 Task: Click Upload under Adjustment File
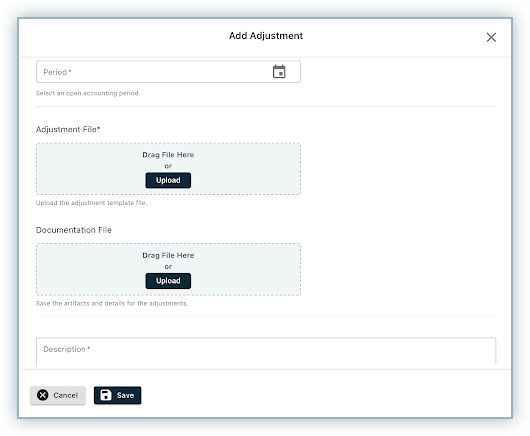tap(168, 180)
